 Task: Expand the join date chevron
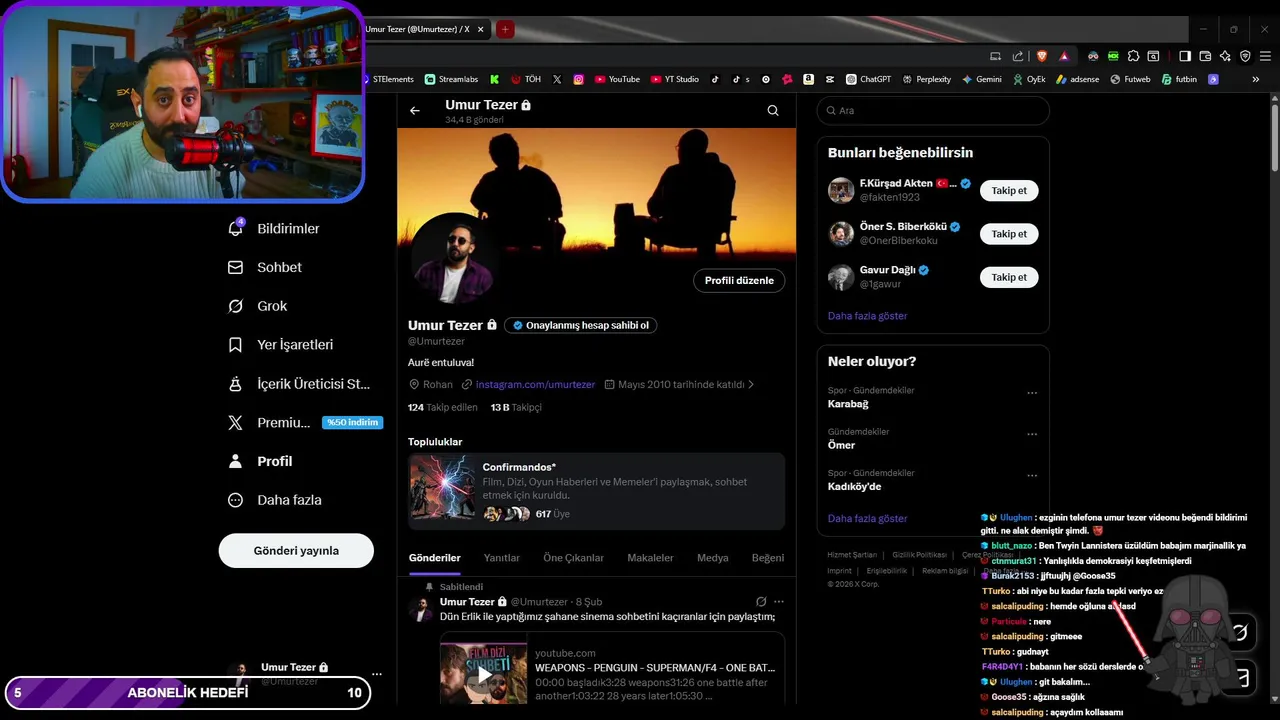point(751,384)
